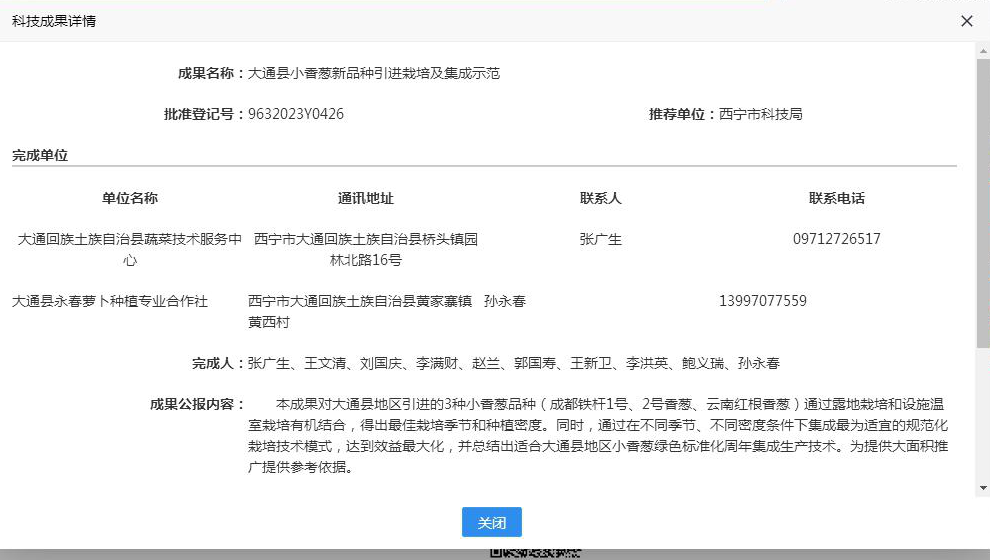Image resolution: width=990 pixels, height=560 pixels.
Task: Click contact 张广生 in the table
Action: [x=601, y=239]
